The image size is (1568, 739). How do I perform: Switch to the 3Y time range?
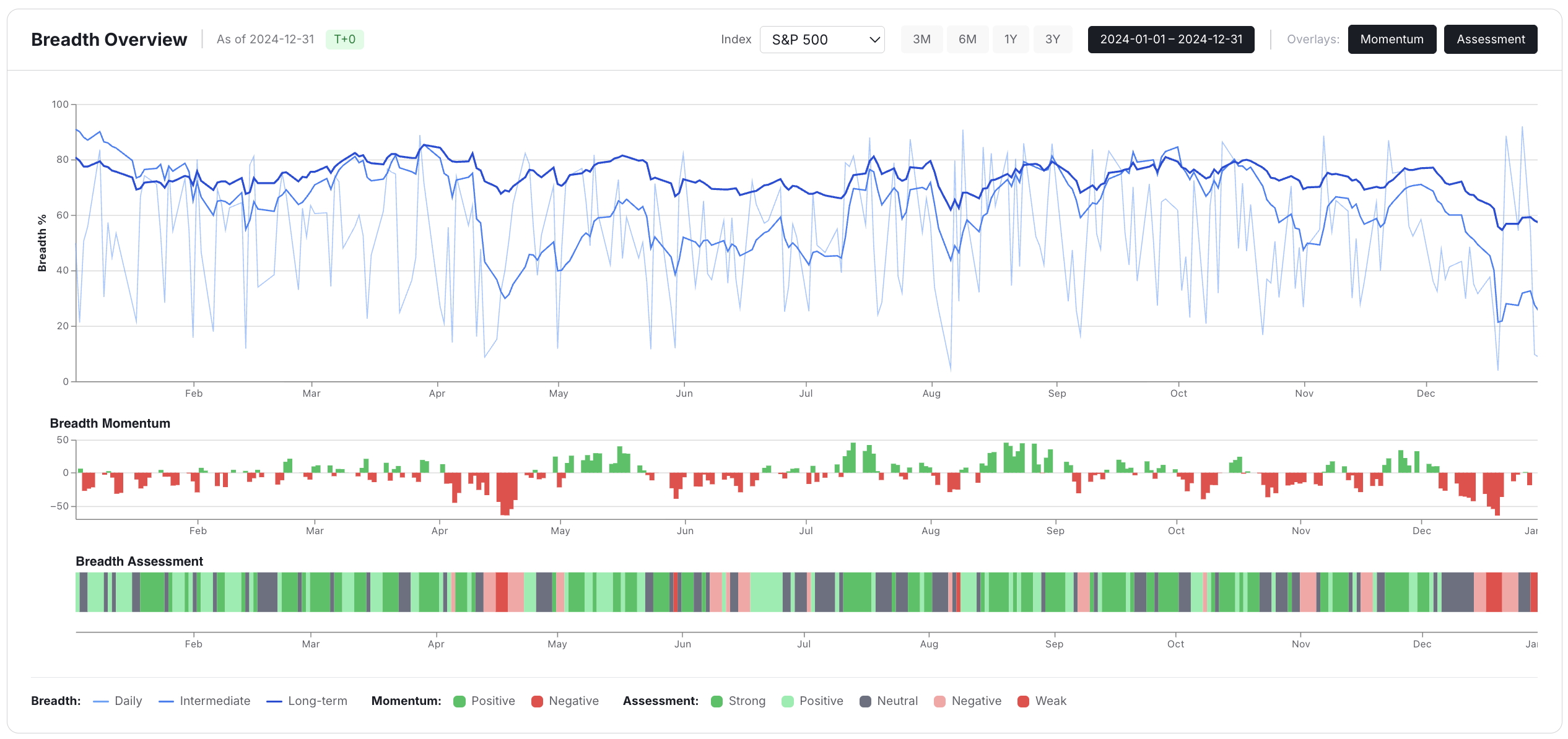(x=1052, y=40)
